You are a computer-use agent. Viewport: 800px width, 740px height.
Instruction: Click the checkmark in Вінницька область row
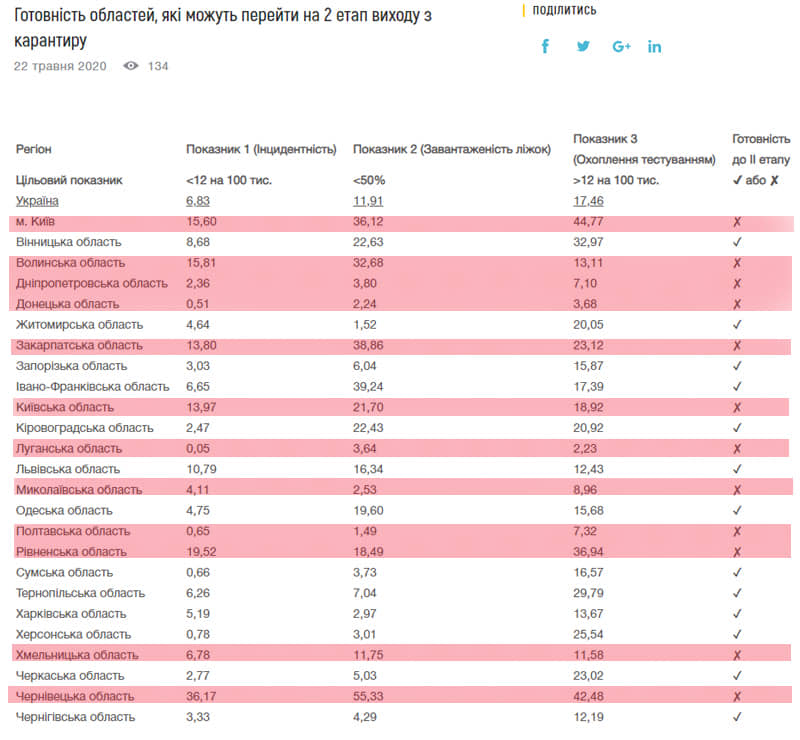tap(737, 242)
